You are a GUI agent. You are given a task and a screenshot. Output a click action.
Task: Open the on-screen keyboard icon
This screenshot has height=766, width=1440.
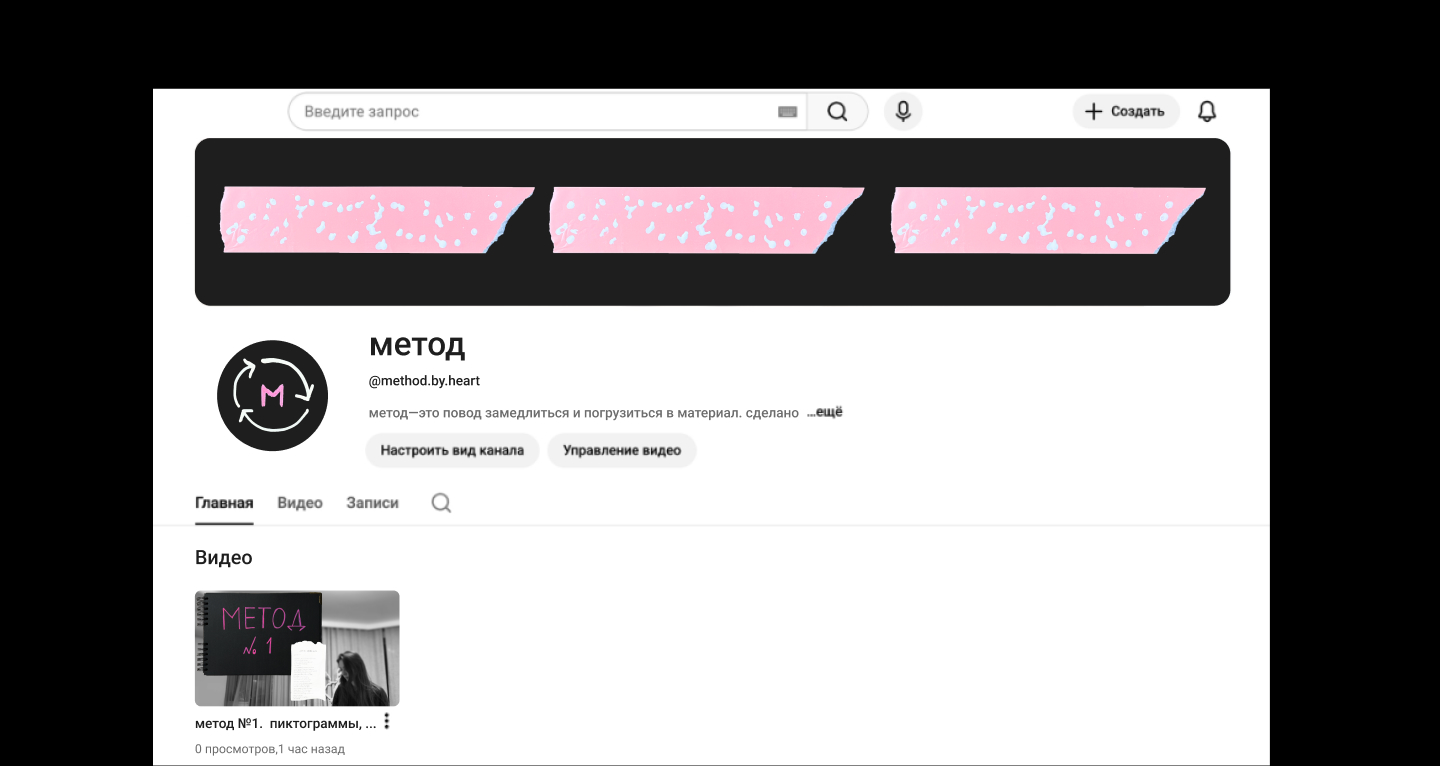(x=787, y=112)
